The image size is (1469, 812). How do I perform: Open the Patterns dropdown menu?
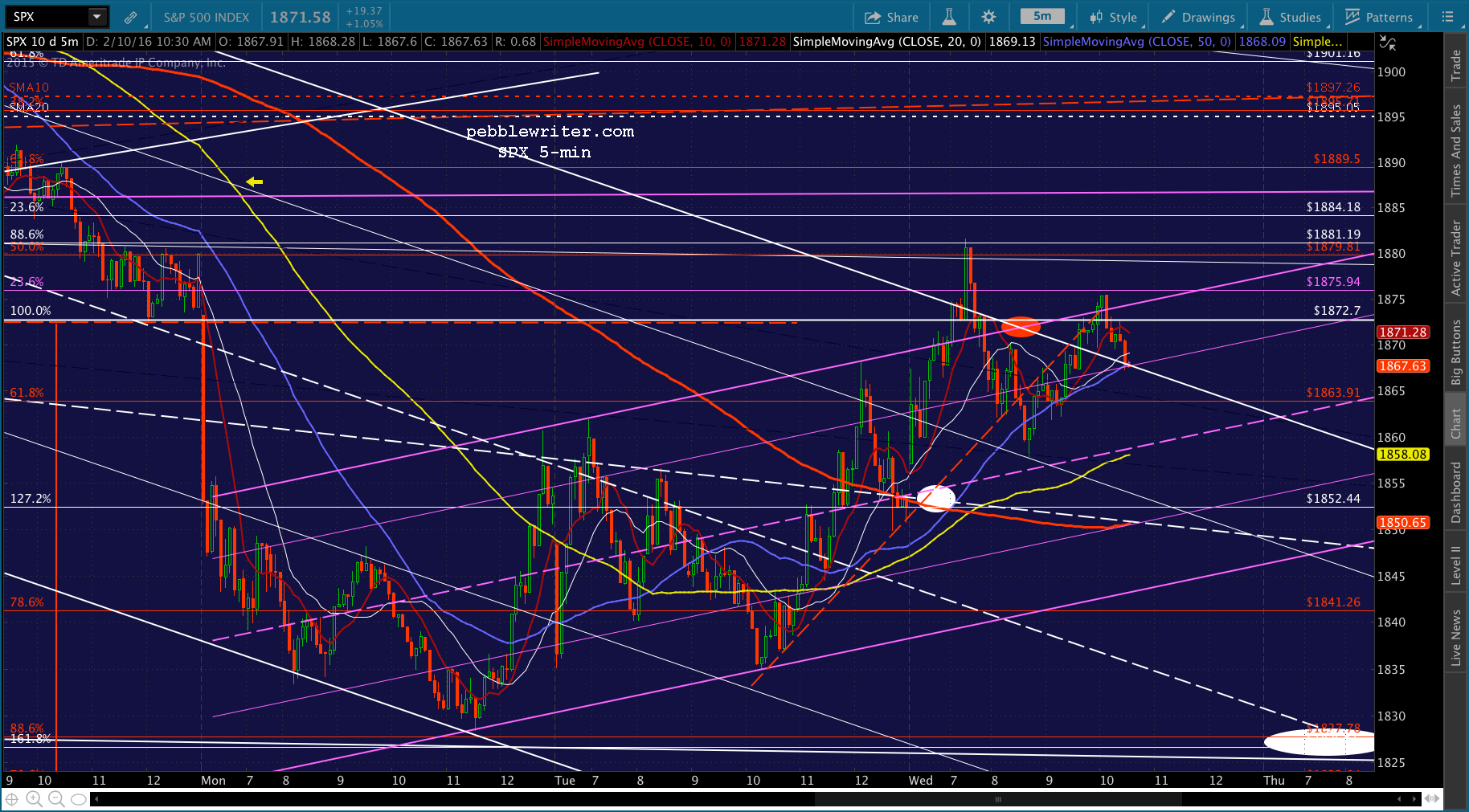pyautogui.click(x=1379, y=17)
